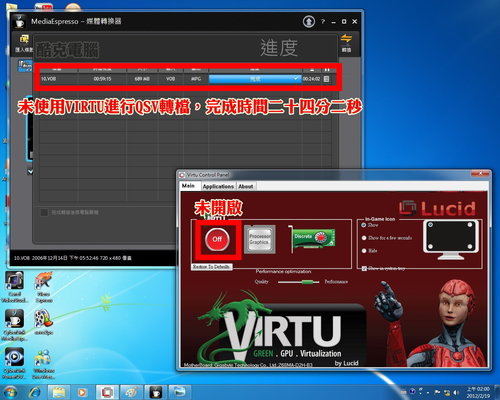Image resolution: width=500 pixels, height=400 pixels.
Task: Click the Action Center flag tray icon
Action: click(438, 392)
